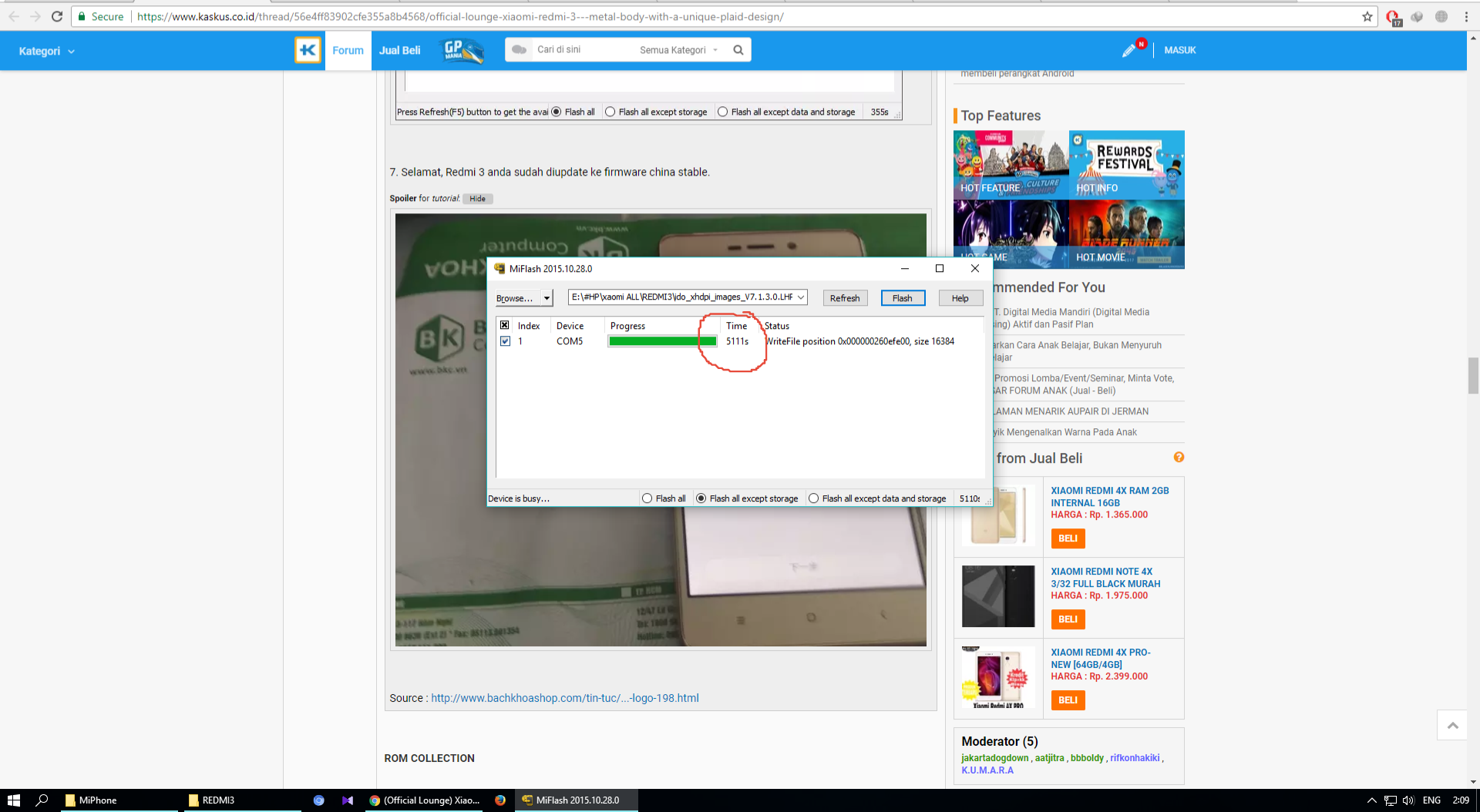Click BELI for Xiaomi Redmi 4X Pro

coord(1068,700)
